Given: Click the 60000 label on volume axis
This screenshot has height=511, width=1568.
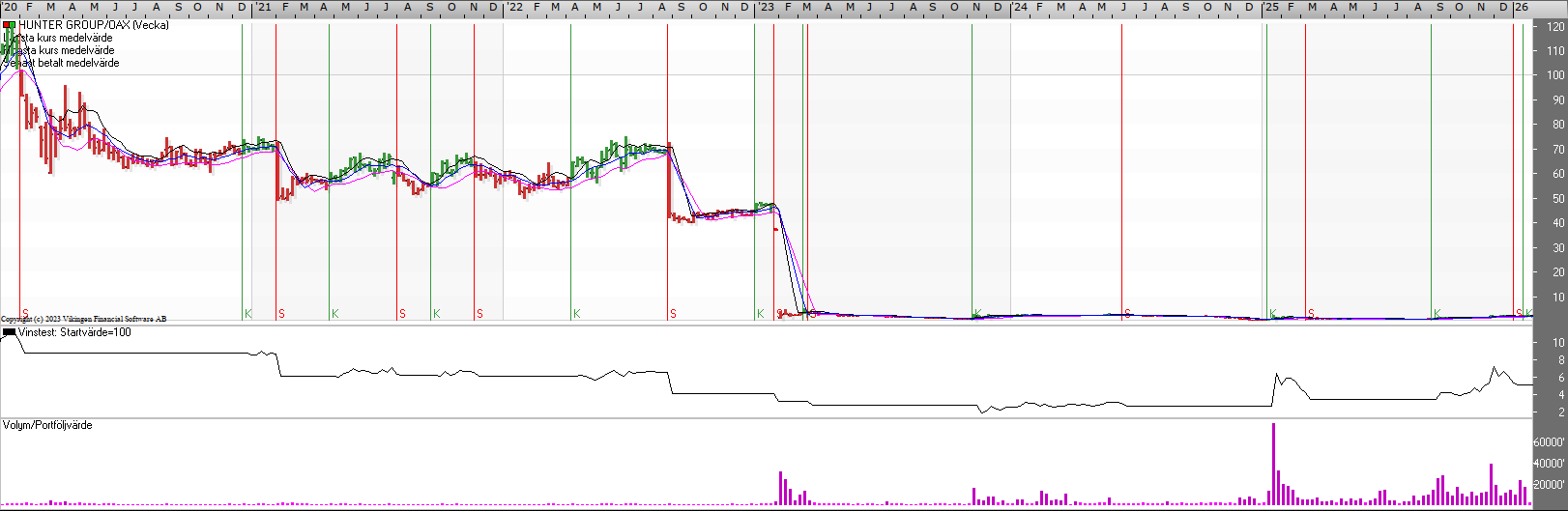Looking at the screenshot, I should click(x=1549, y=442).
